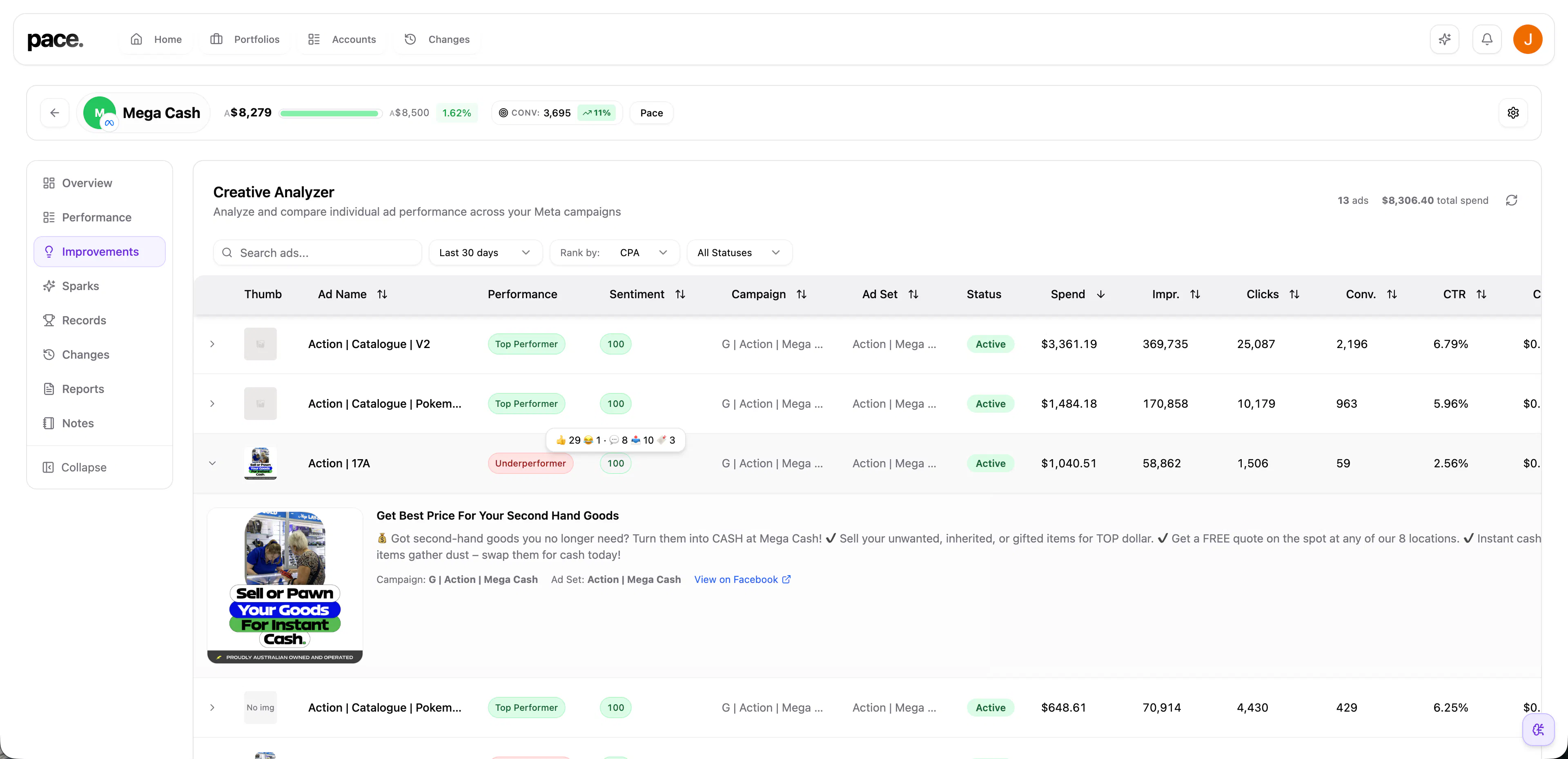
Task: Open the user profile avatar J
Action: pyautogui.click(x=1528, y=40)
